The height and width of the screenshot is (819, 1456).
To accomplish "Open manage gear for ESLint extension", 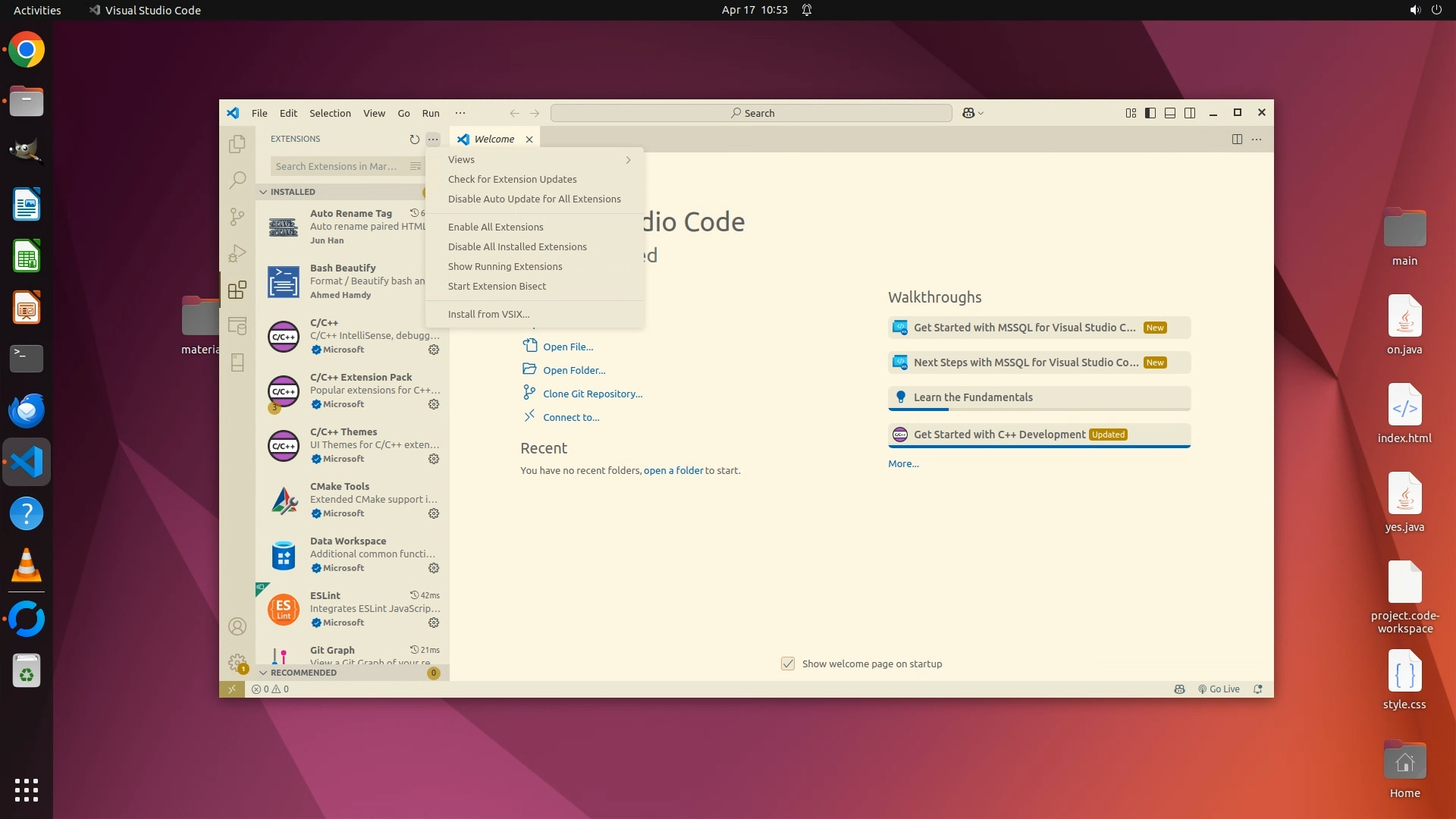I will 434,623.
